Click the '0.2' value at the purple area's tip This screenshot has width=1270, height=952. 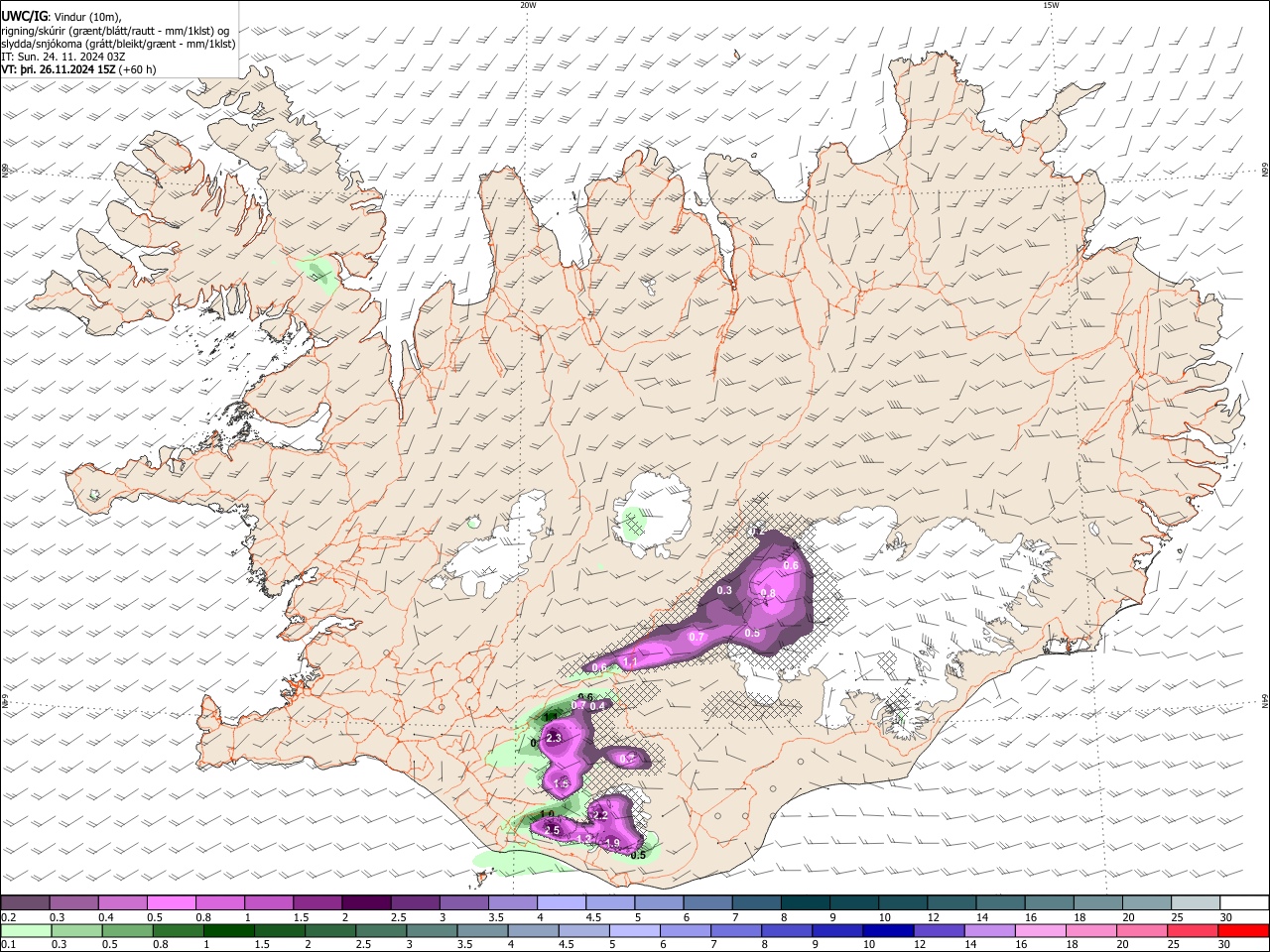pyautogui.click(x=757, y=533)
